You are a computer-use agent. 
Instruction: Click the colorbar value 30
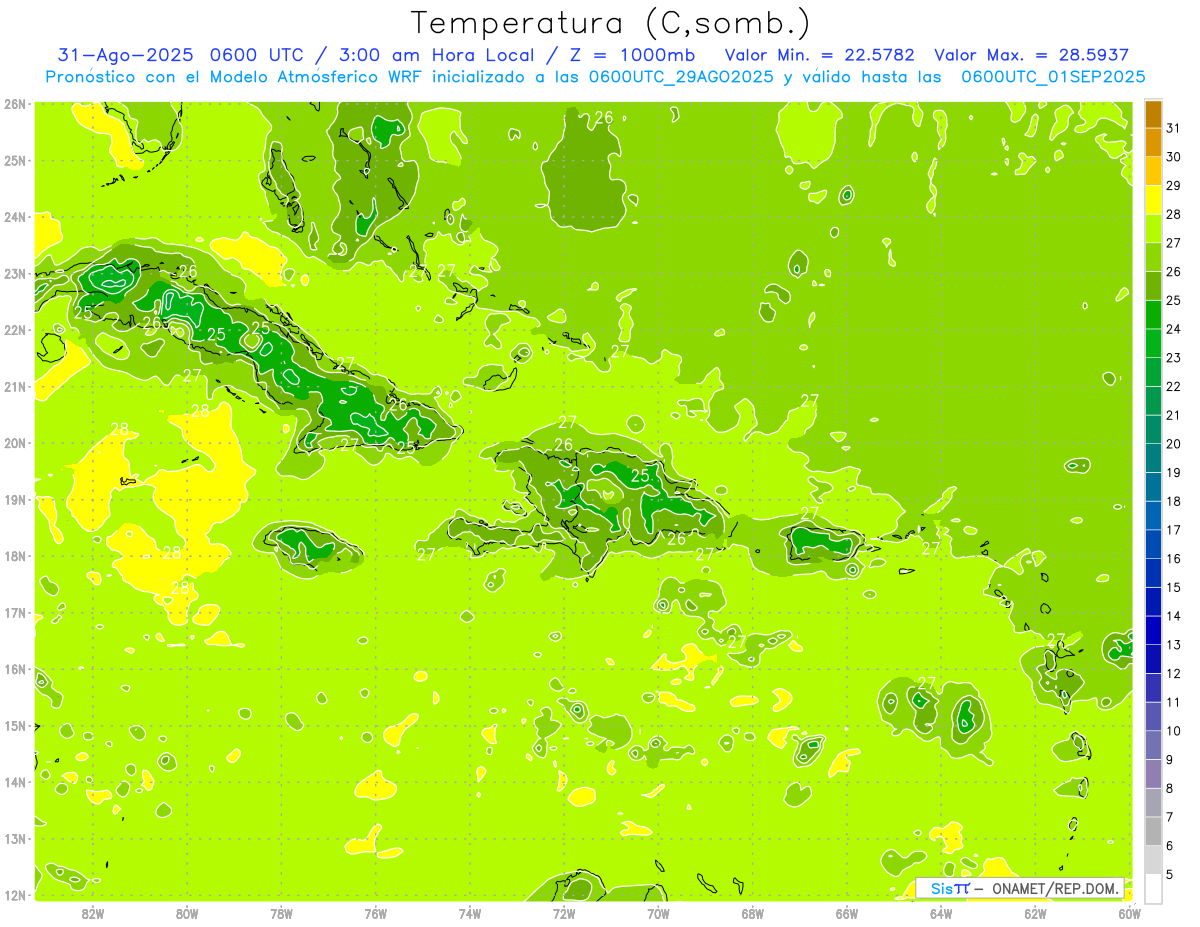pos(1173,157)
